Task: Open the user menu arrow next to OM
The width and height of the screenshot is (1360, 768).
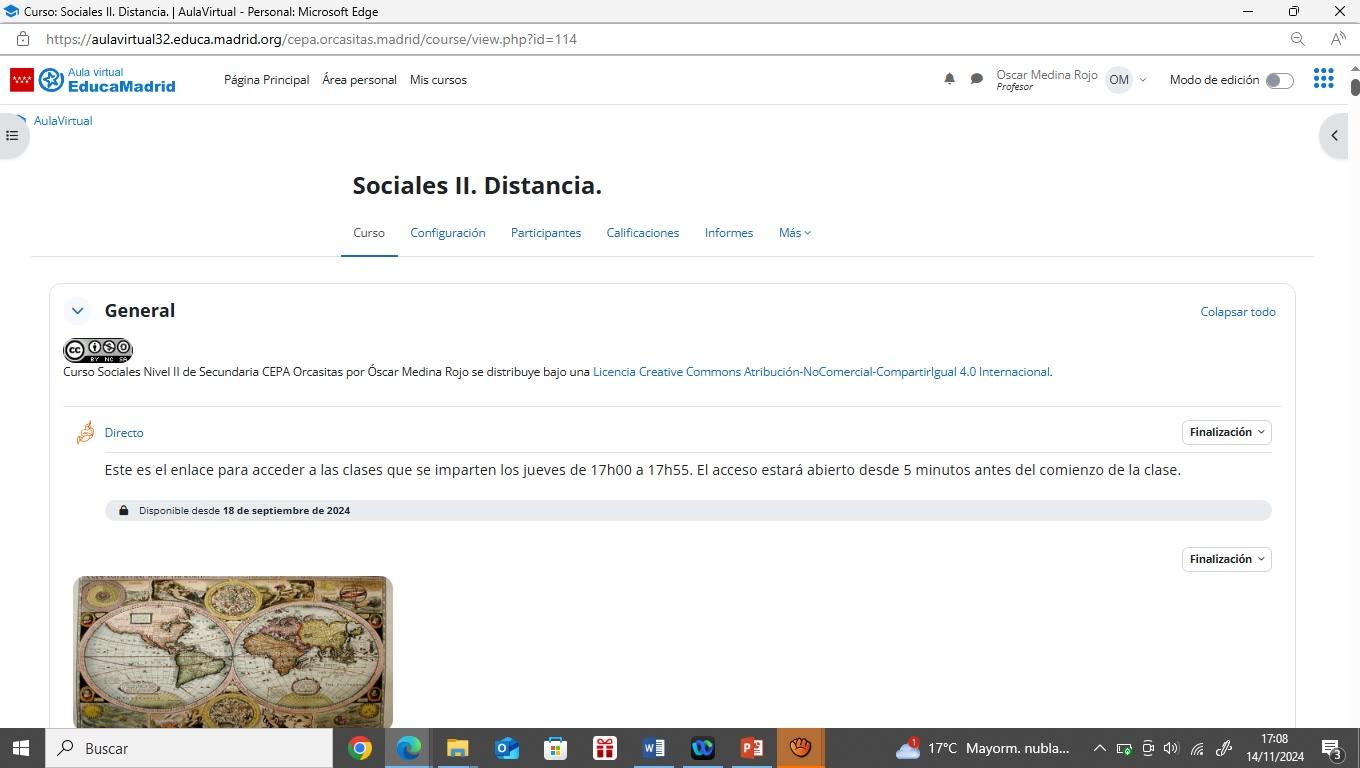Action: 1143,80
